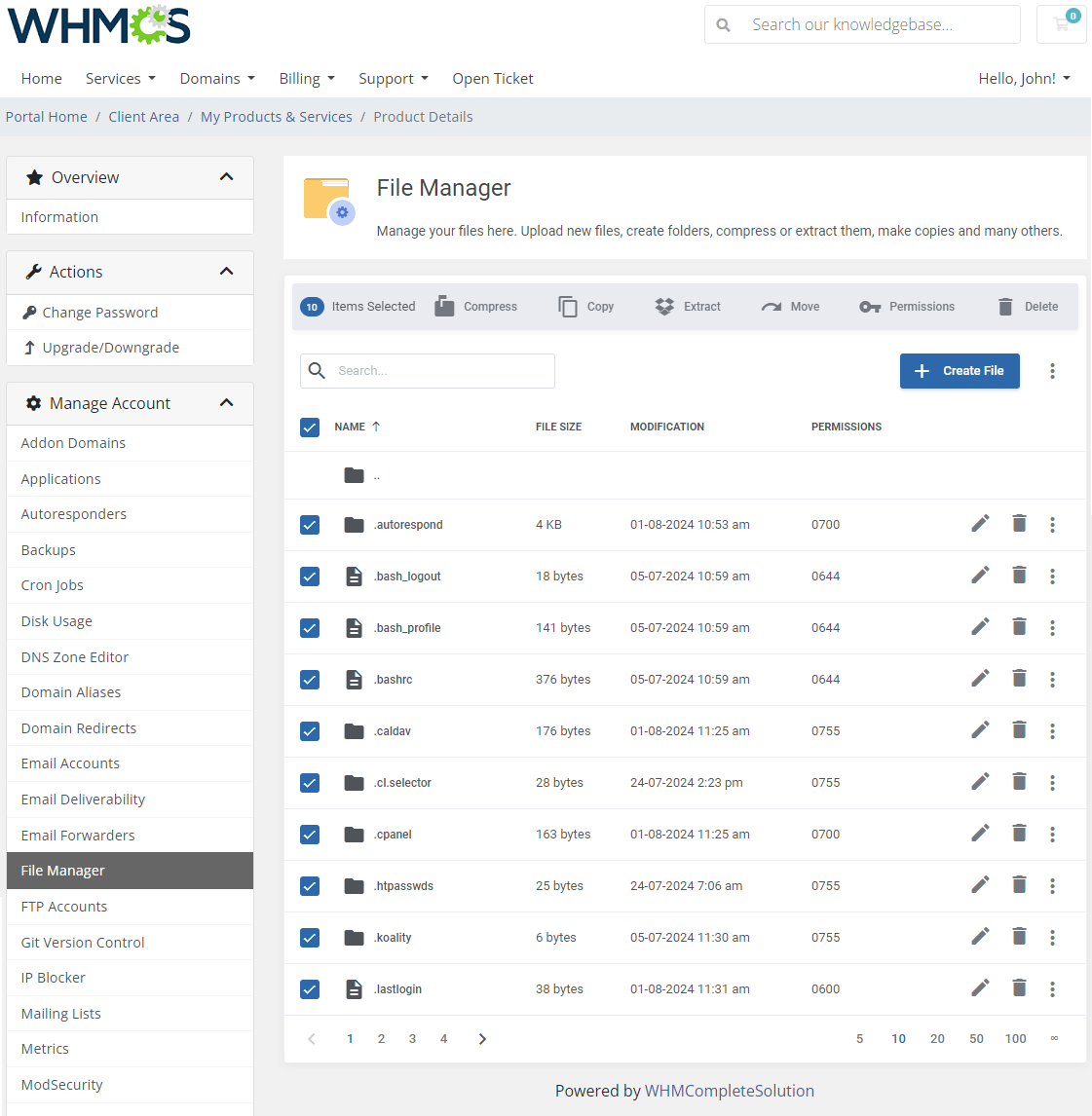Open the Hello, John! account dropdown
1092x1116 pixels.
tap(1025, 78)
